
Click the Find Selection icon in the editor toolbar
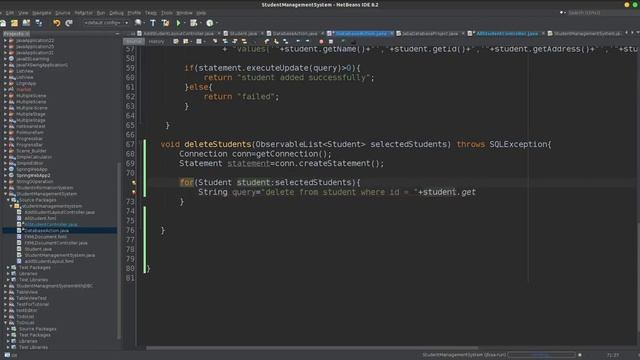tap(215, 41)
